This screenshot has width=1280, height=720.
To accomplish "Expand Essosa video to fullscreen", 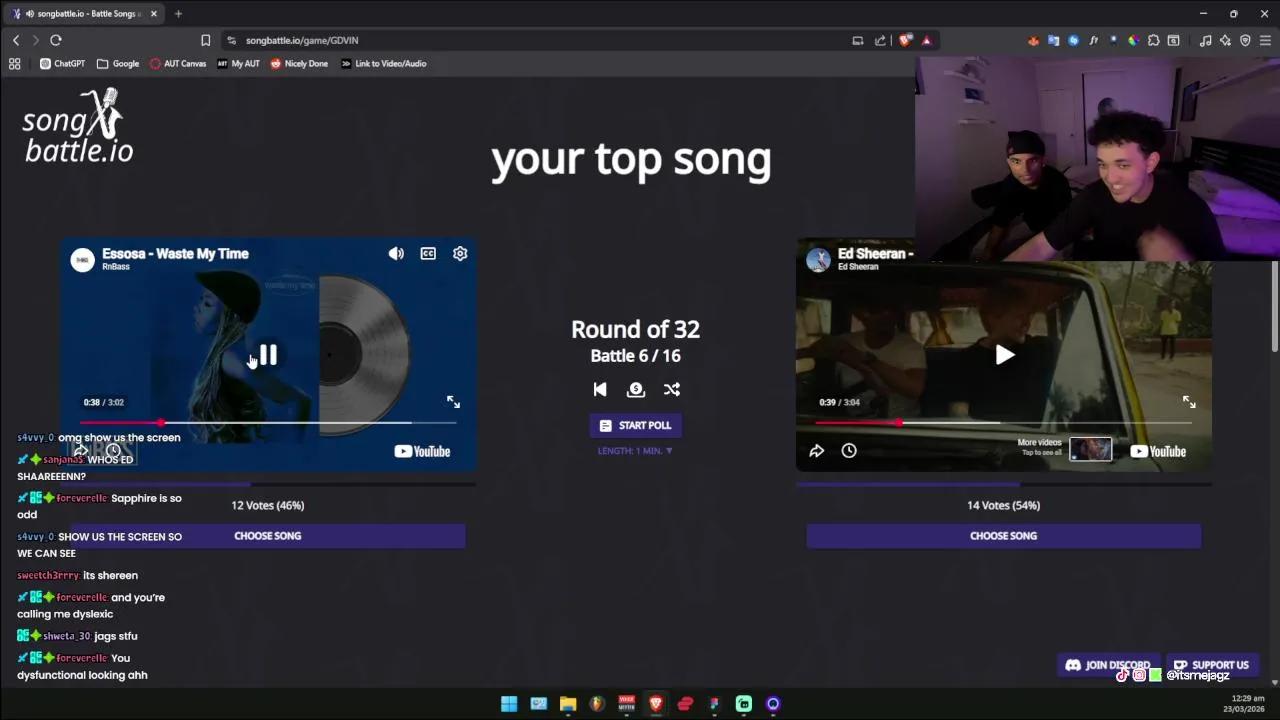I will [x=453, y=401].
